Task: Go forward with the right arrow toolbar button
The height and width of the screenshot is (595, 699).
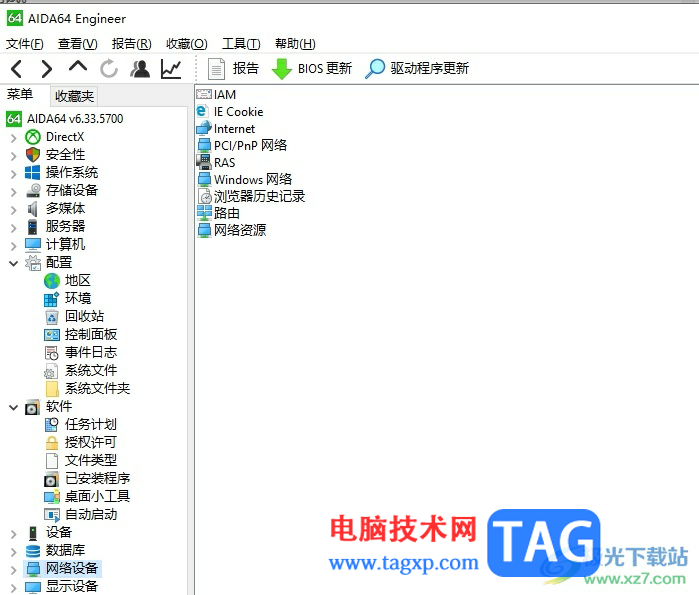Action: click(46, 69)
